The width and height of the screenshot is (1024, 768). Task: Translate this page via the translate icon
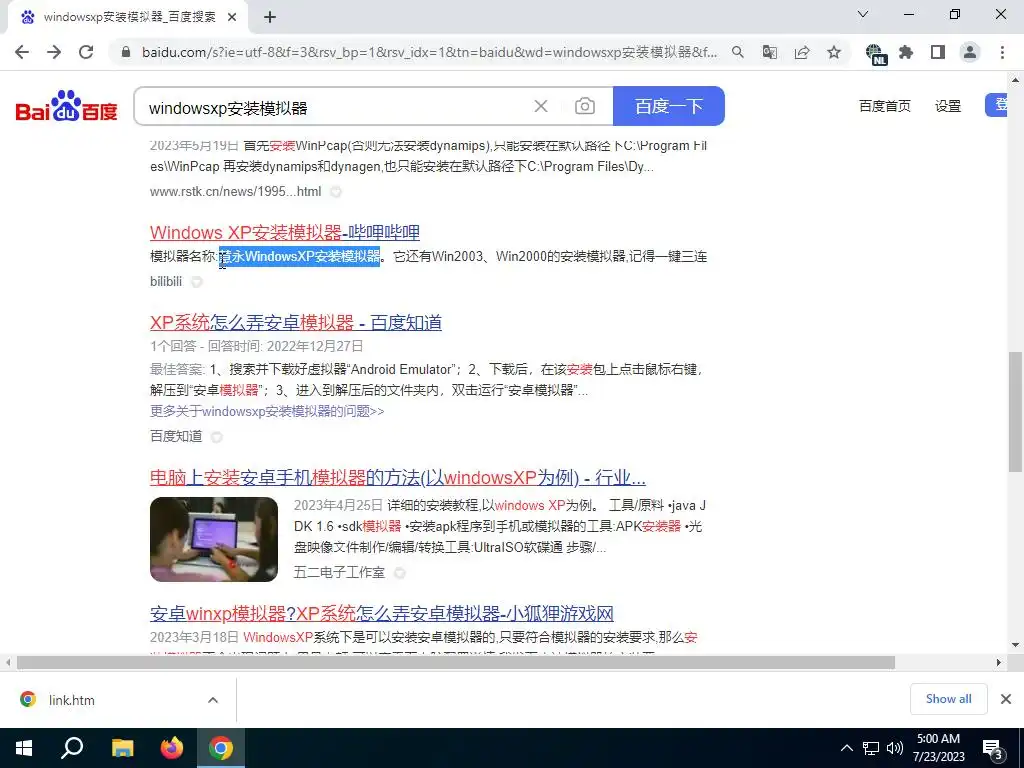[x=770, y=52]
